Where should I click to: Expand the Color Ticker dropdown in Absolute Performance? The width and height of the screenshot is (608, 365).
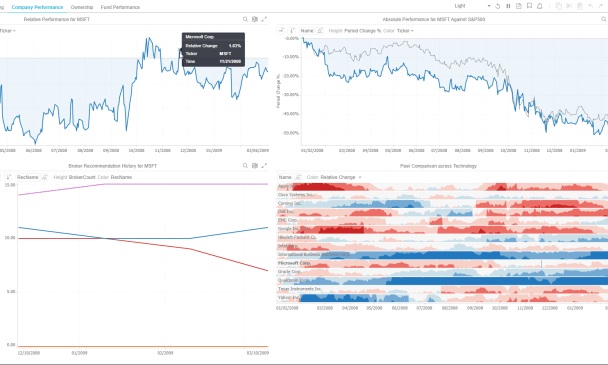pos(405,31)
